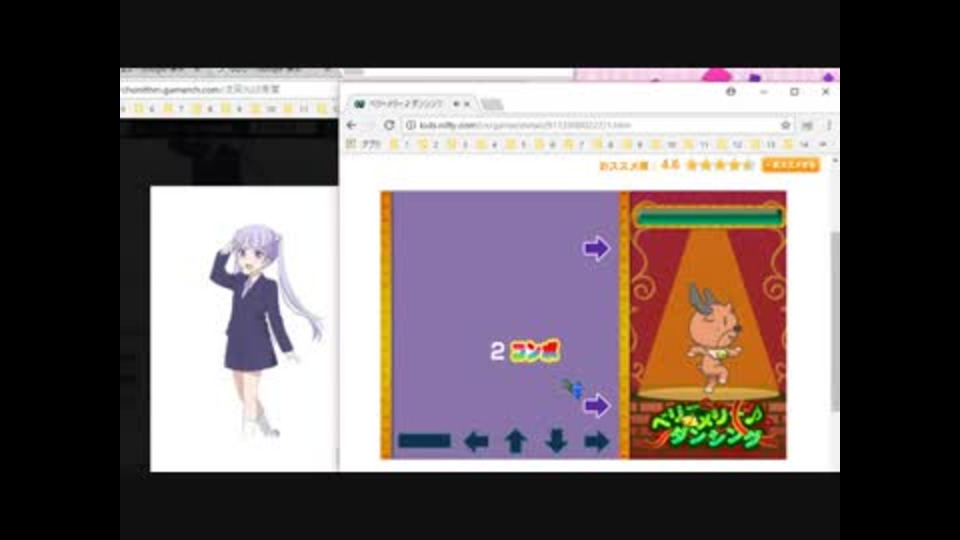Image resolution: width=960 pixels, height=540 pixels.
Task: Focus the gamerch.com address bar in back window
Action: pos(230,89)
